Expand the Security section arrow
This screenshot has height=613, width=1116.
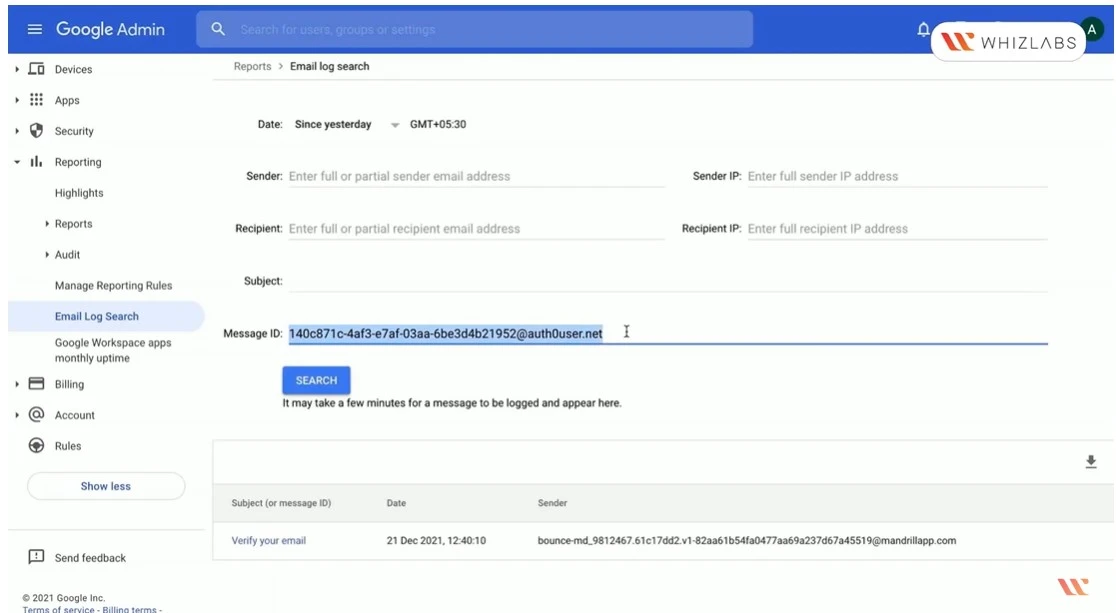click(17, 131)
